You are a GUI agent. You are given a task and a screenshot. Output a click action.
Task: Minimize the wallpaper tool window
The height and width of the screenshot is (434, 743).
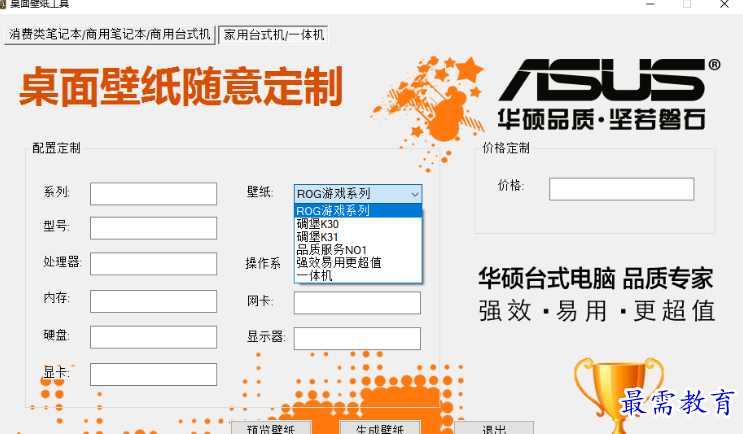tap(650, 4)
